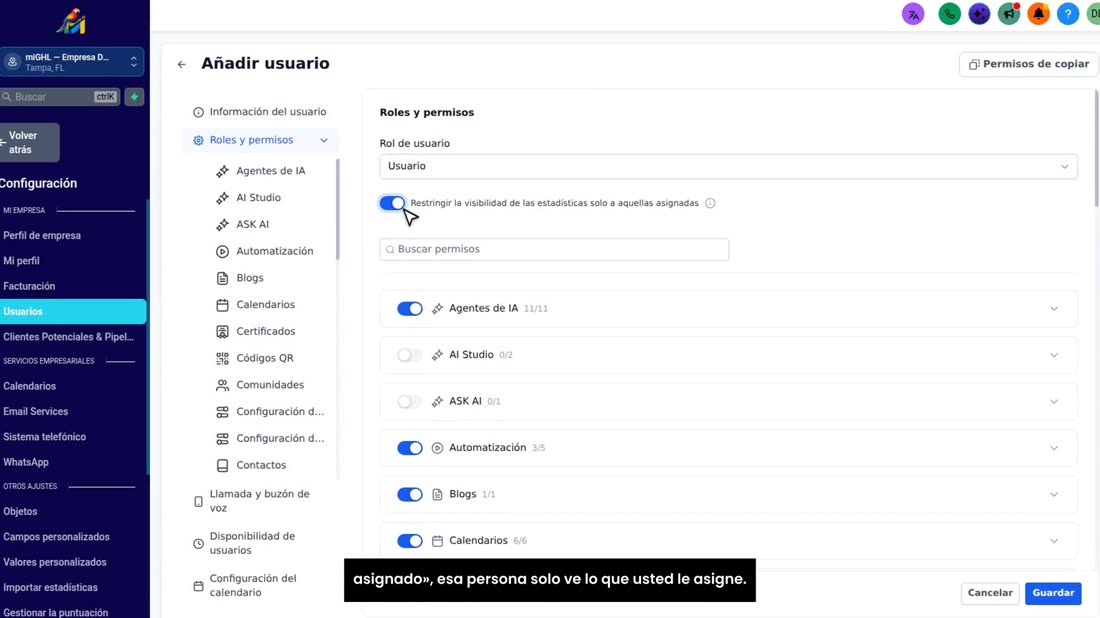
Task: Expand the Agentes de IA permissions row
Action: pos(1054,309)
